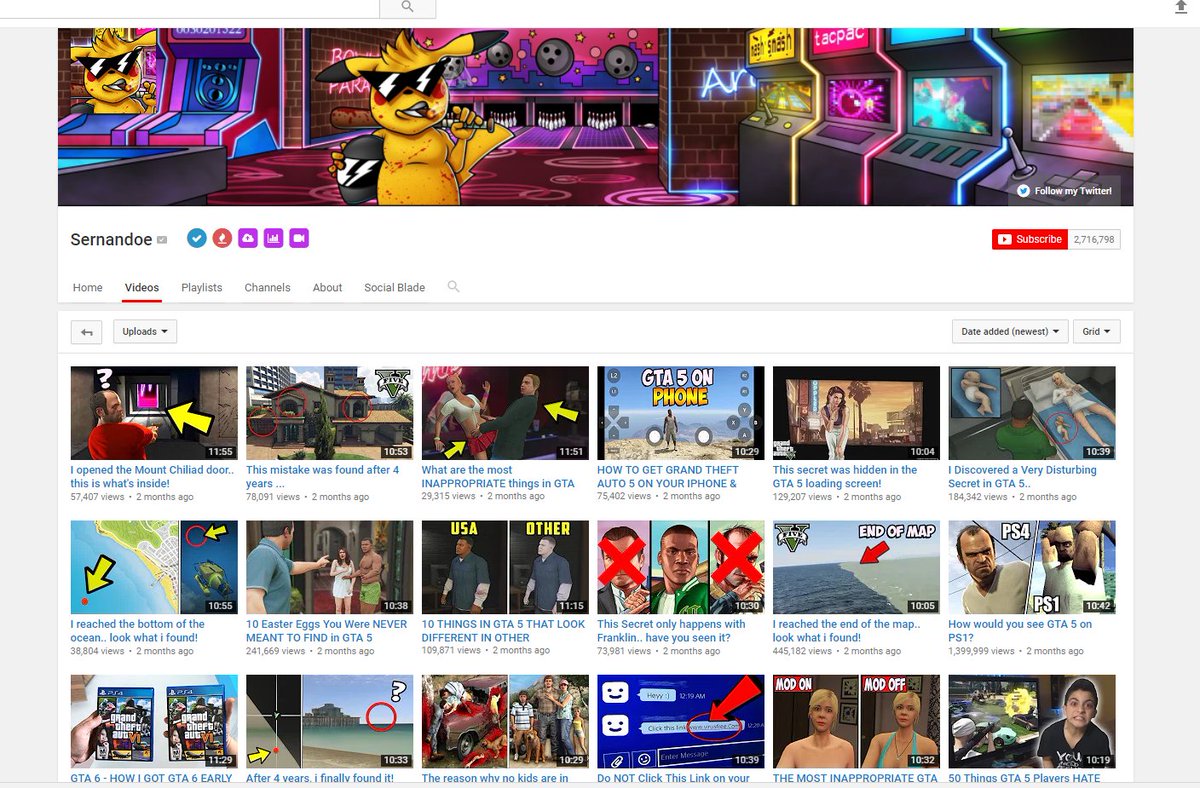Go to the Home tab

tap(88, 287)
